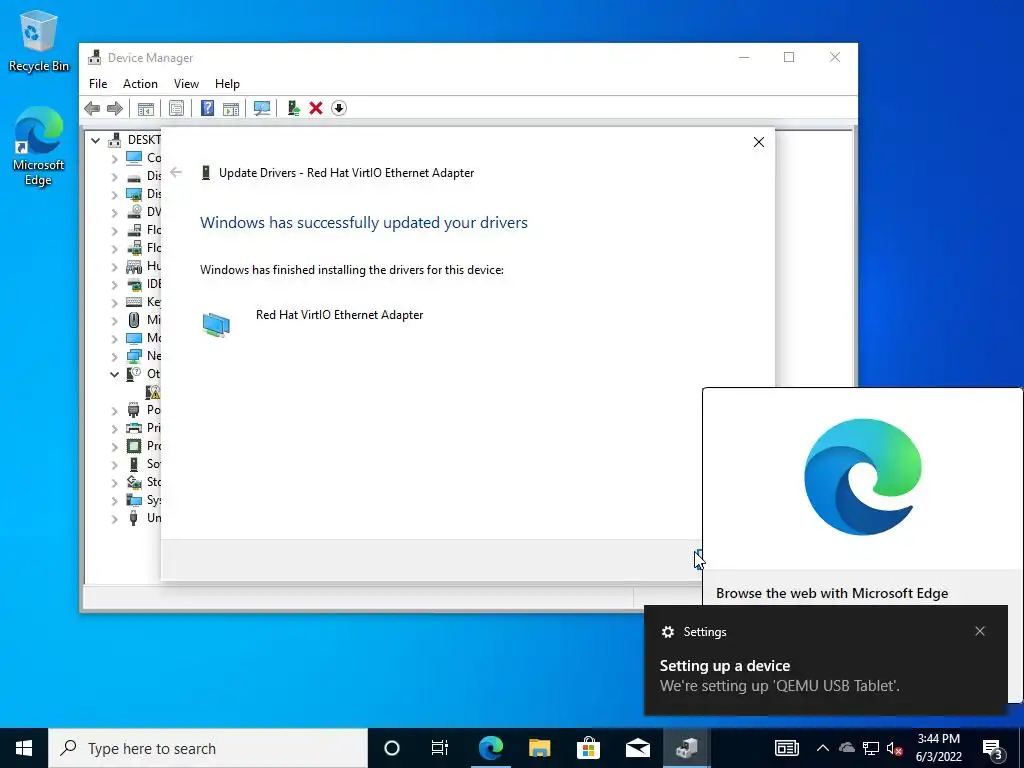Click the Update device driver toolbar icon
The height and width of the screenshot is (768, 1024).
click(x=293, y=108)
